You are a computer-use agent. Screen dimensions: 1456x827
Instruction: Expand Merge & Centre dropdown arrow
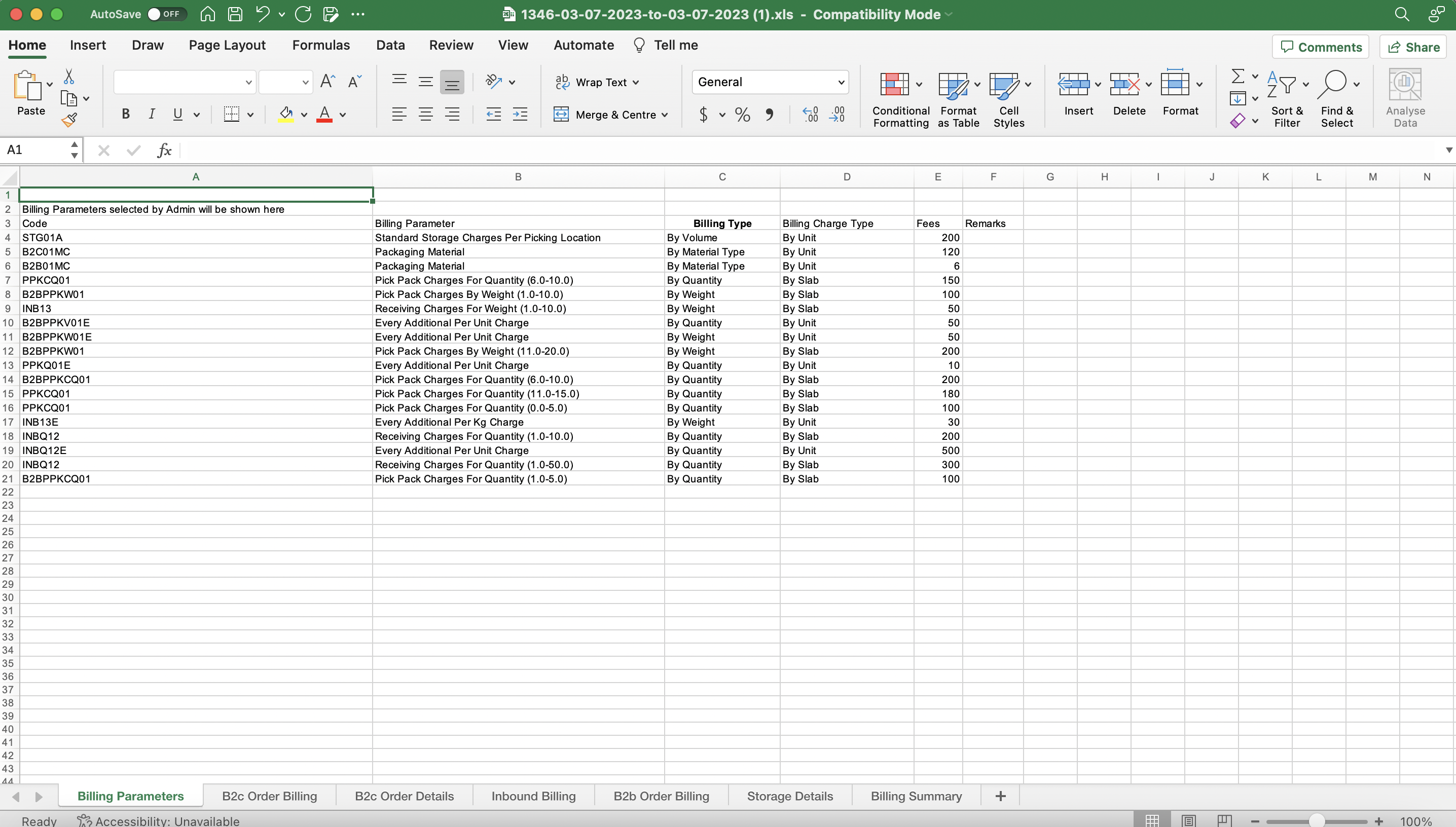[665, 115]
